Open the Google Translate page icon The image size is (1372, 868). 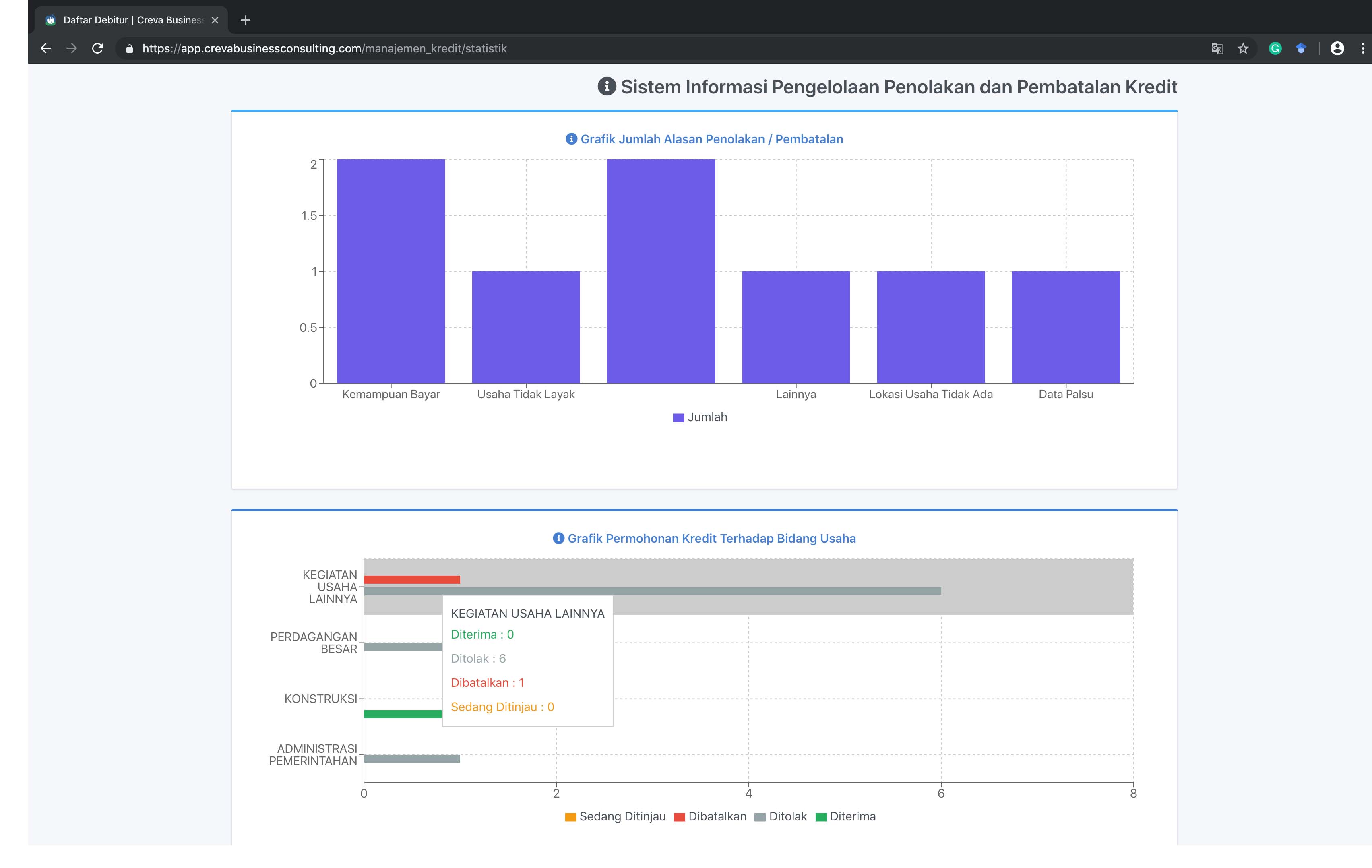(1217, 48)
